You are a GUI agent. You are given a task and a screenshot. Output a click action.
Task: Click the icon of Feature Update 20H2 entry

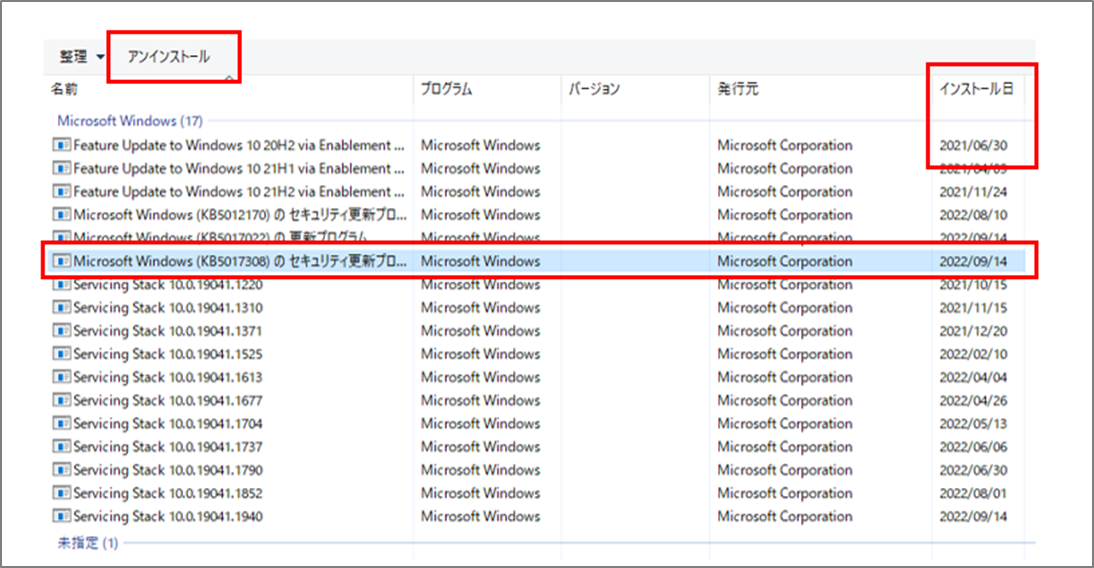click(x=62, y=145)
